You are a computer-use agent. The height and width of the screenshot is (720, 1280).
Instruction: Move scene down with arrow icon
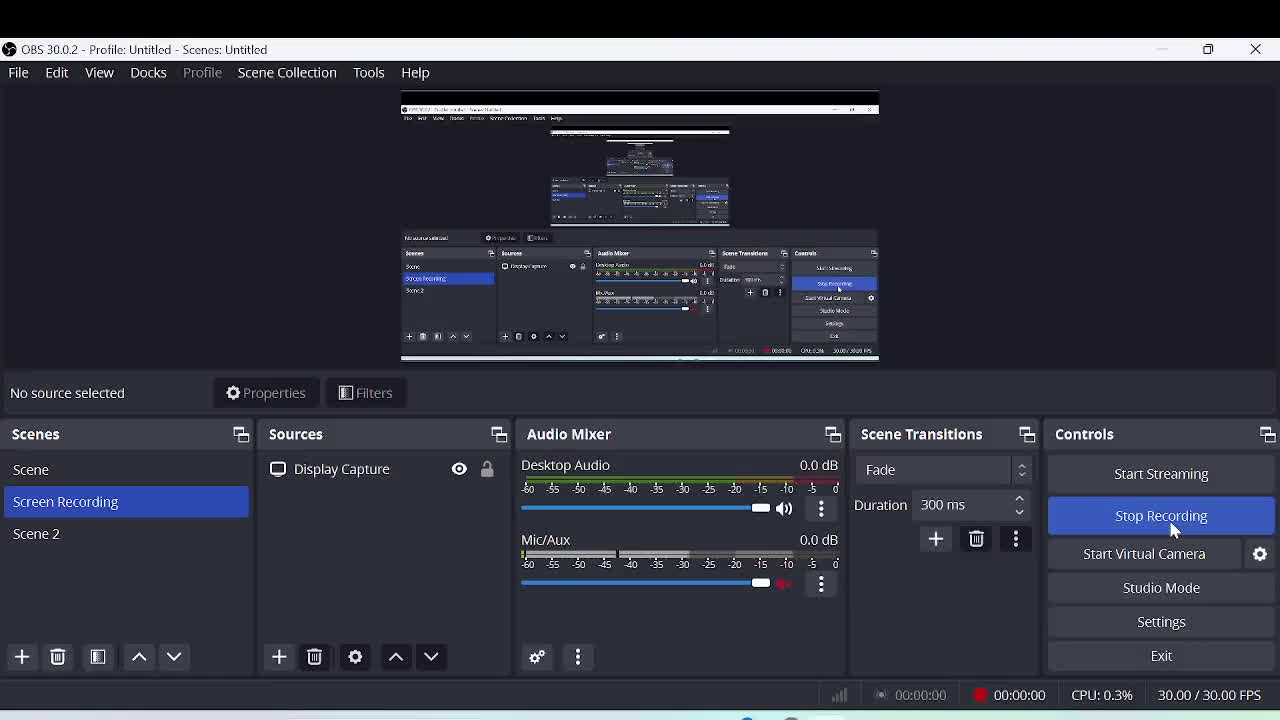coord(174,657)
